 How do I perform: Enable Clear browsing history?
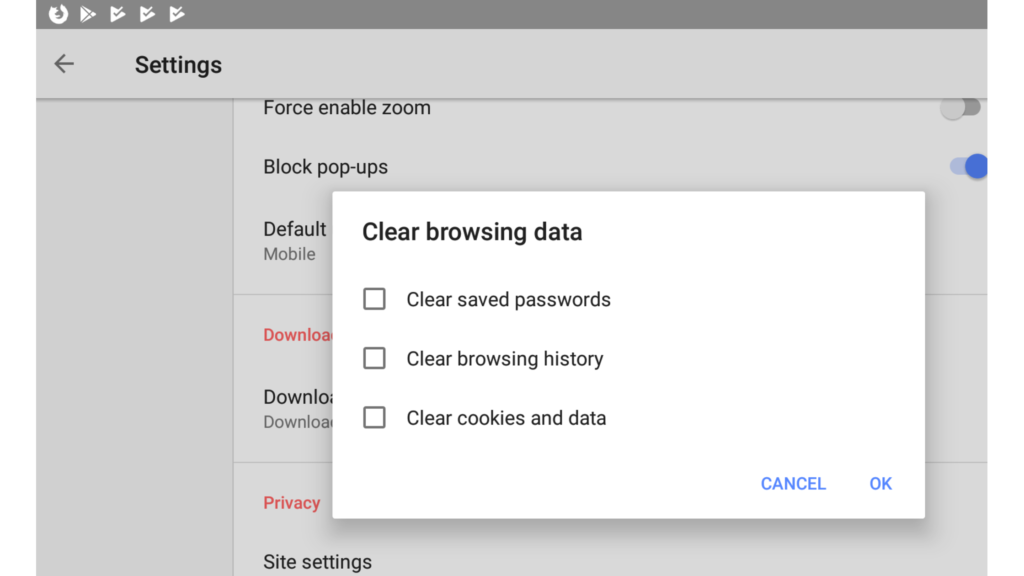(374, 358)
